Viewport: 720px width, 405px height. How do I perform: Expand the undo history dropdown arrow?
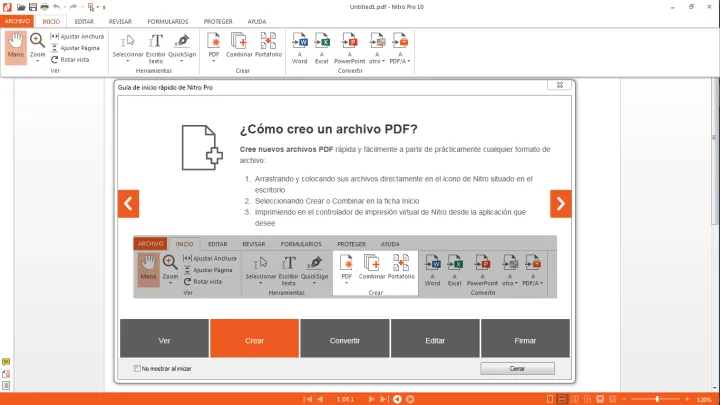pos(64,7)
